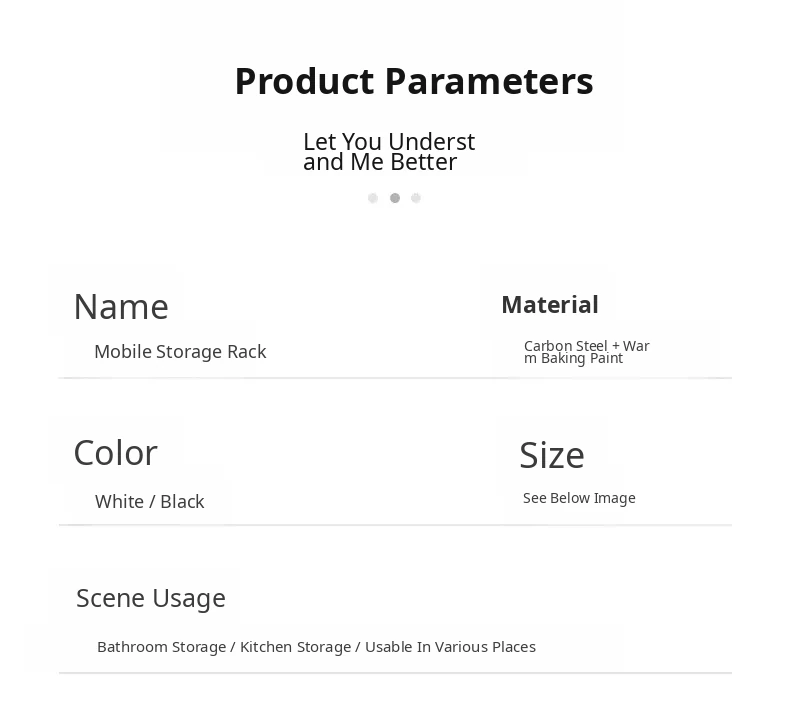Viewport: 790px width, 713px height.
Task: Click the third carousel pagination dot
Action: pyautogui.click(x=416, y=198)
